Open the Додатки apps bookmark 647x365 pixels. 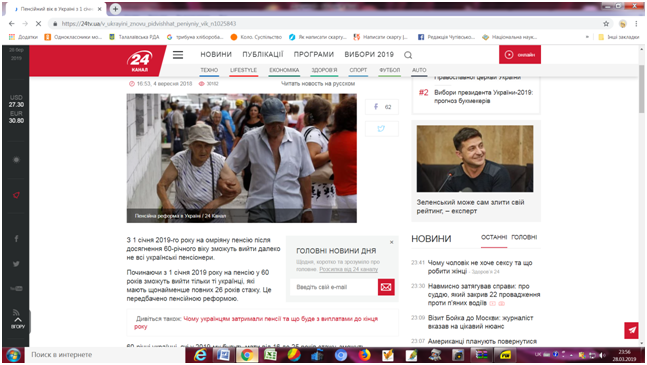tap(23, 37)
